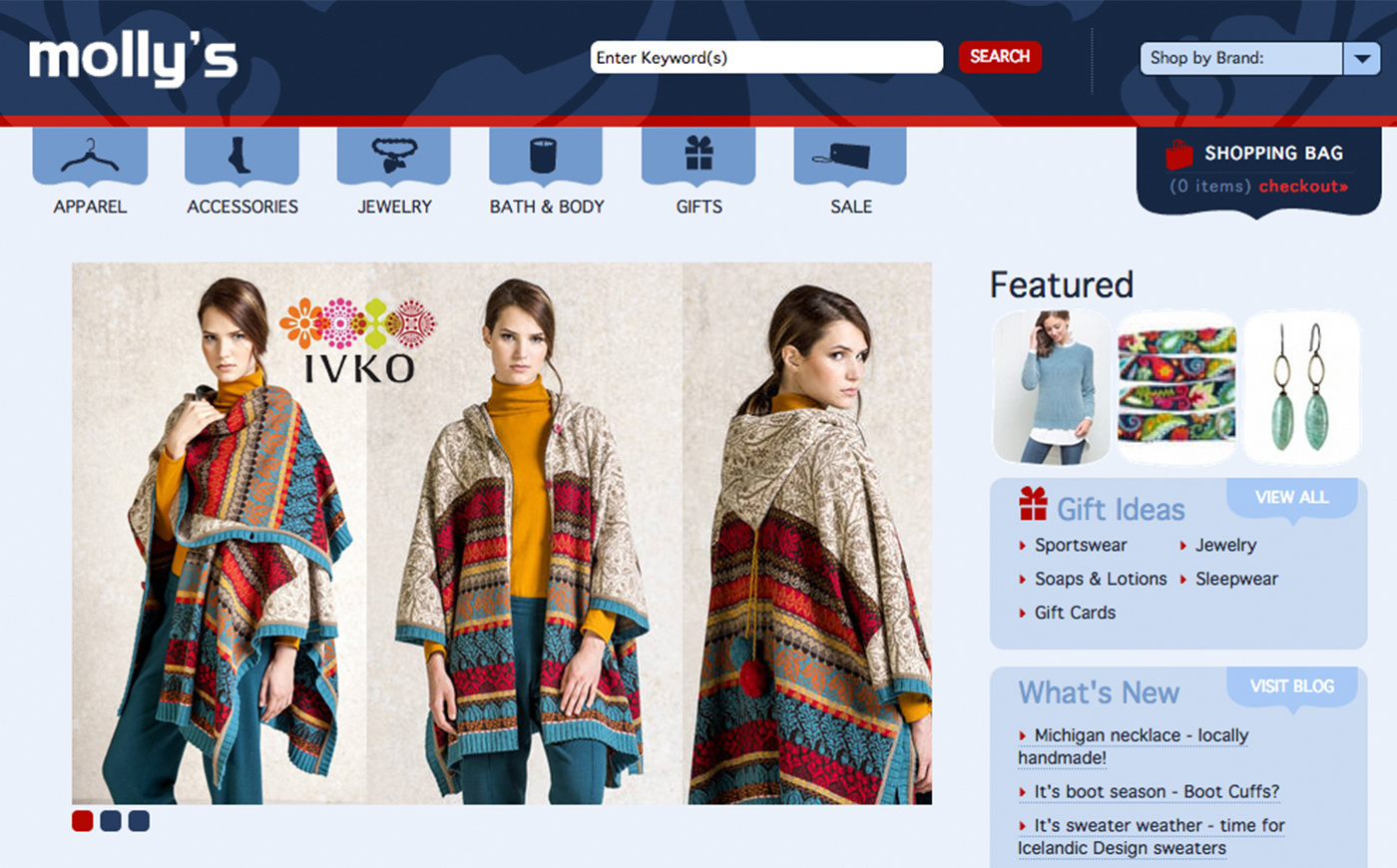
Task: Open the Soaps & Lotions gift link
Action: click(x=1100, y=579)
